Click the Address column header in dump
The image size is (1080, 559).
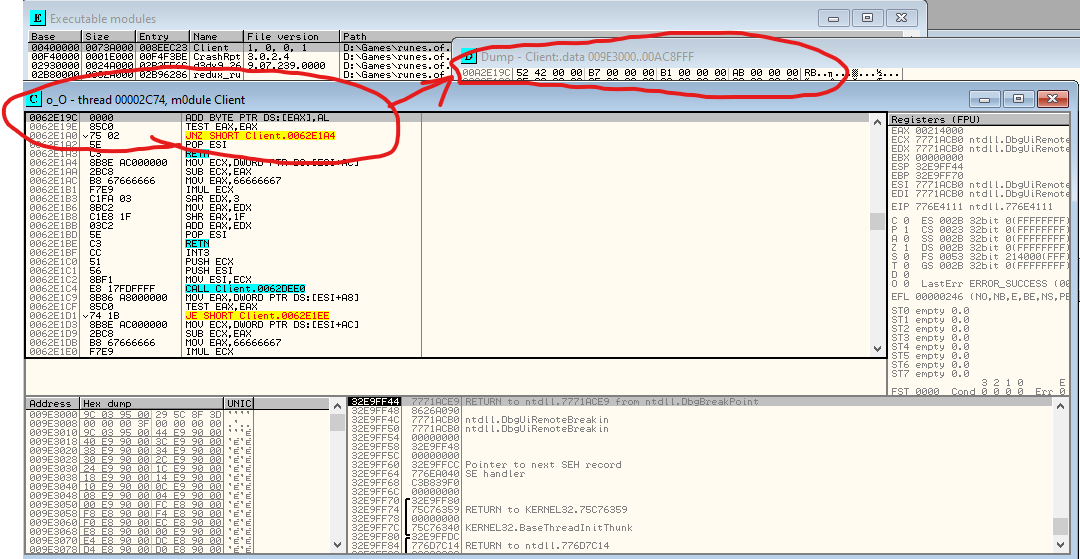point(52,404)
